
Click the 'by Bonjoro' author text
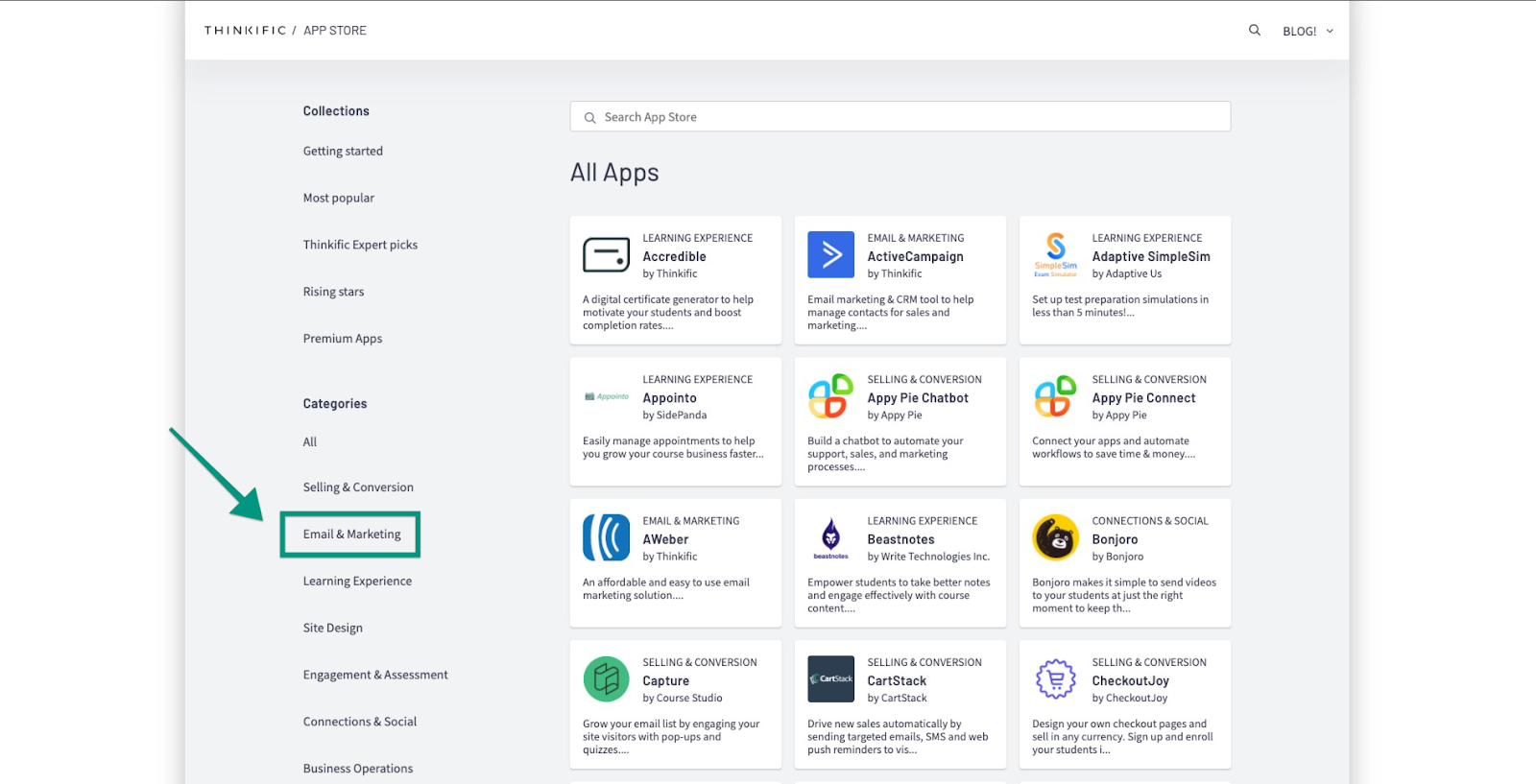pyautogui.click(x=1117, y=558)
